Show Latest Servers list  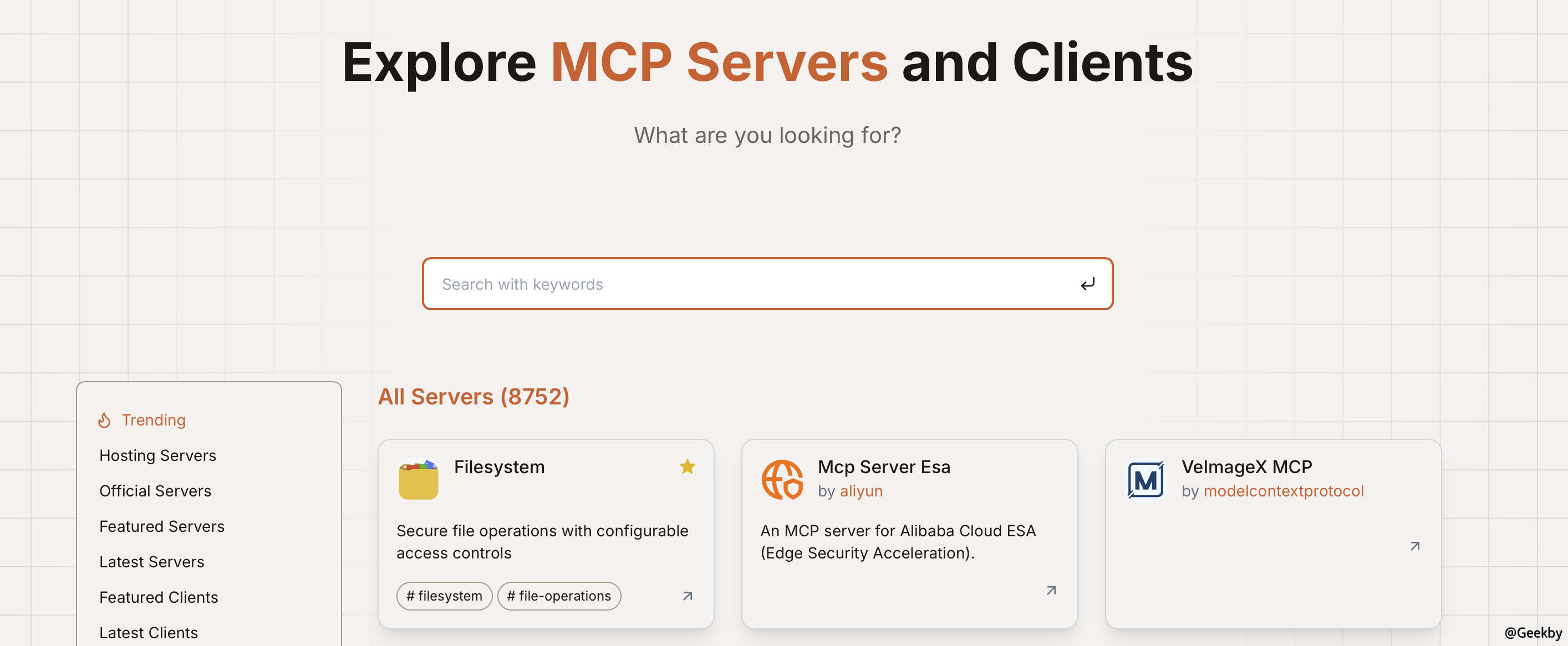151,562
